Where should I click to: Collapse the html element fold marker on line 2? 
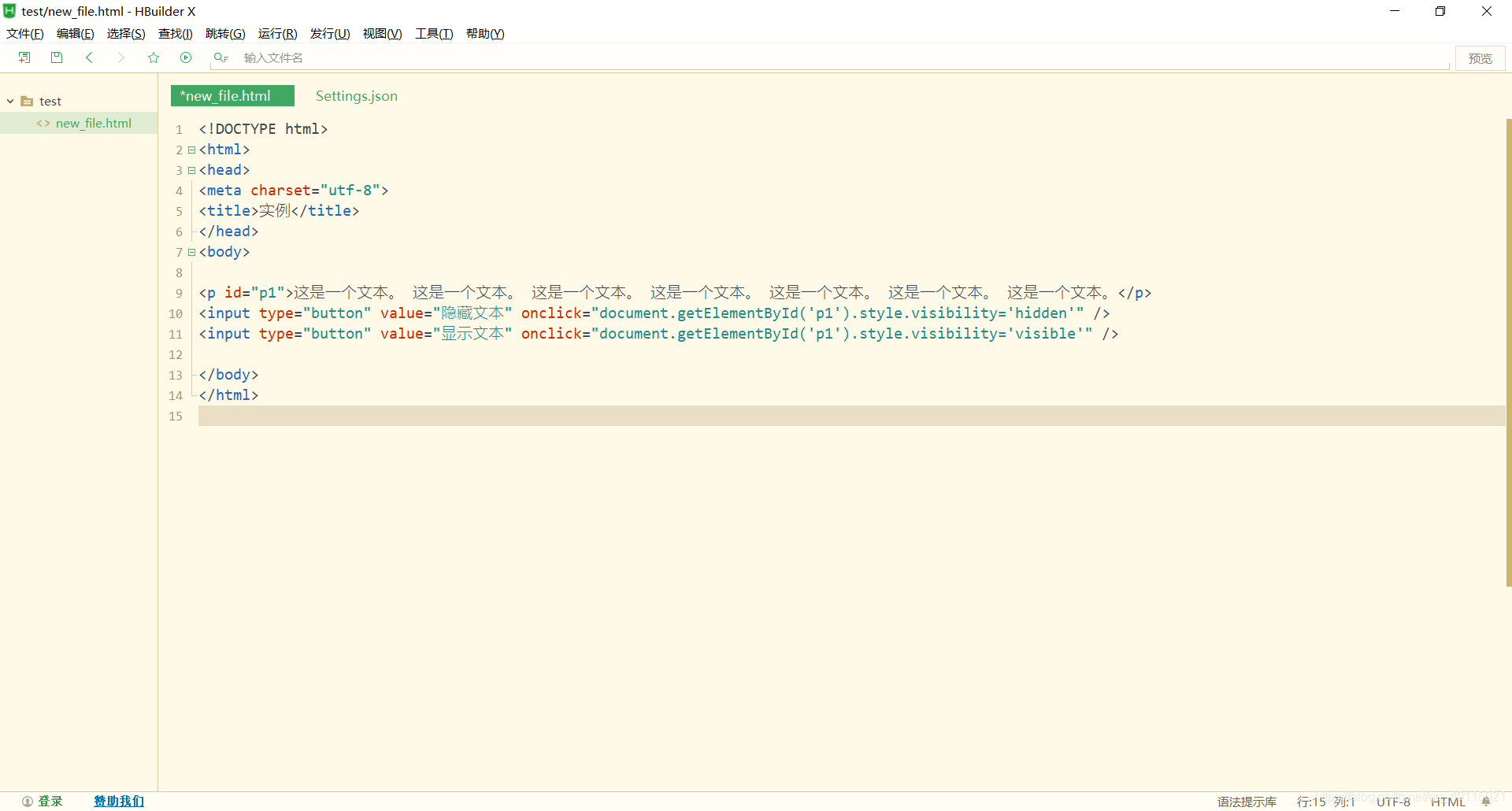coord(191,150)
